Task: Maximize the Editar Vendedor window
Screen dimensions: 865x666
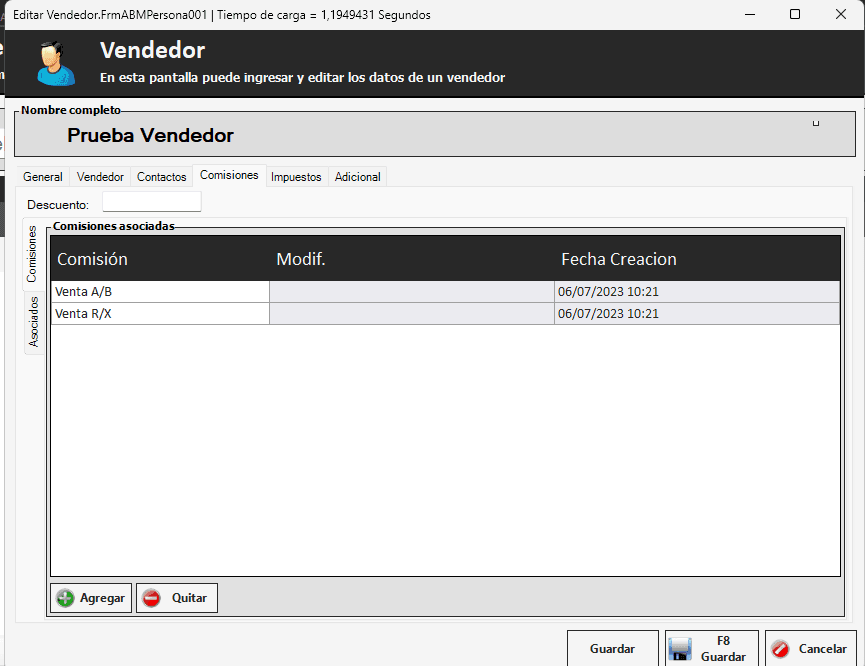Action: click(794, 15)
